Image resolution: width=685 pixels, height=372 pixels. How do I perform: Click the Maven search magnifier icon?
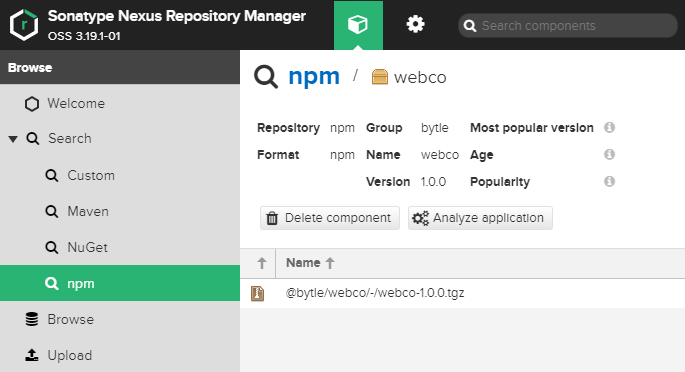pos(52,211)
